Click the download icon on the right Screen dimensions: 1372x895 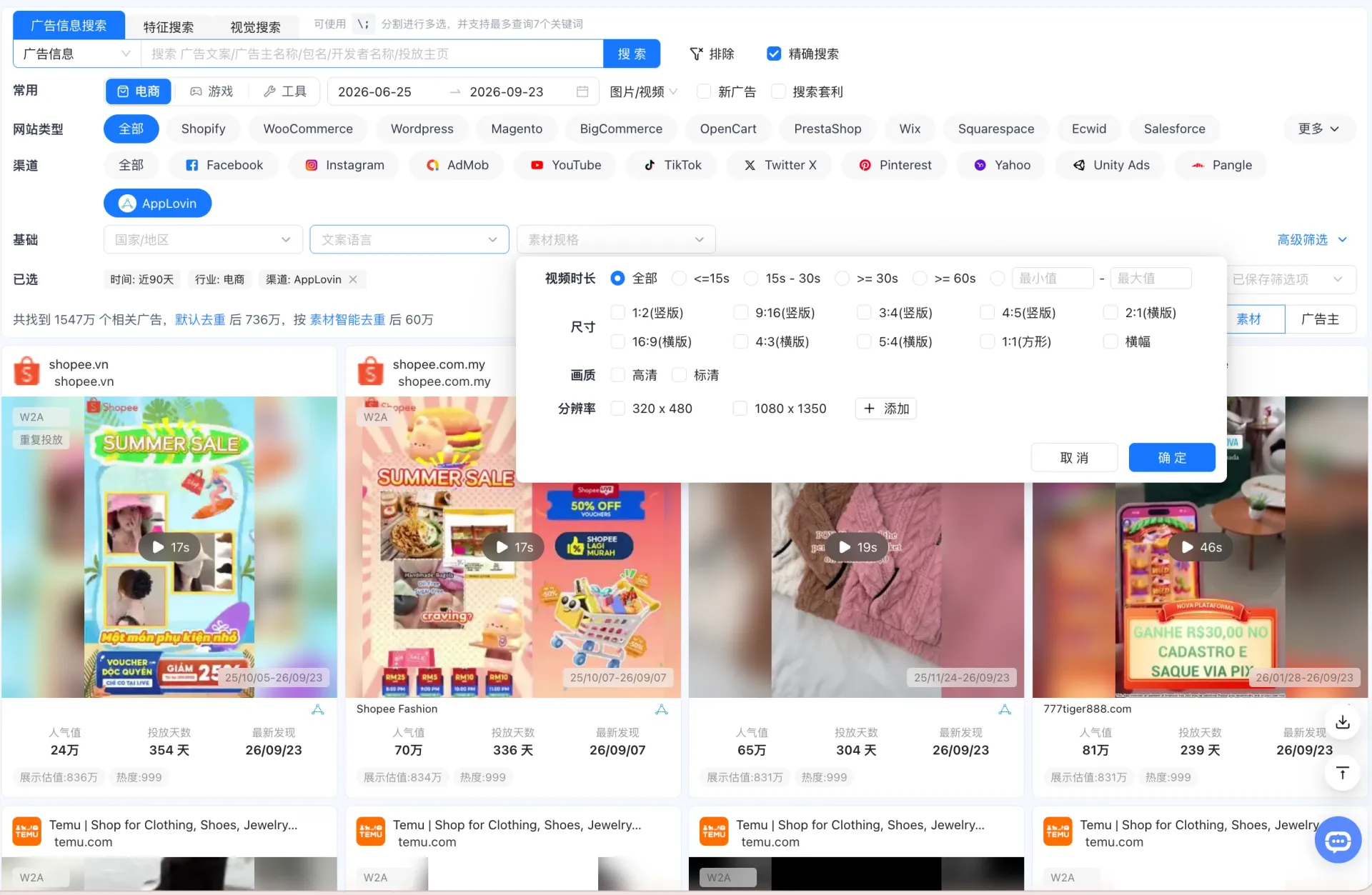pyautogui.click(x=1343, y=722)
